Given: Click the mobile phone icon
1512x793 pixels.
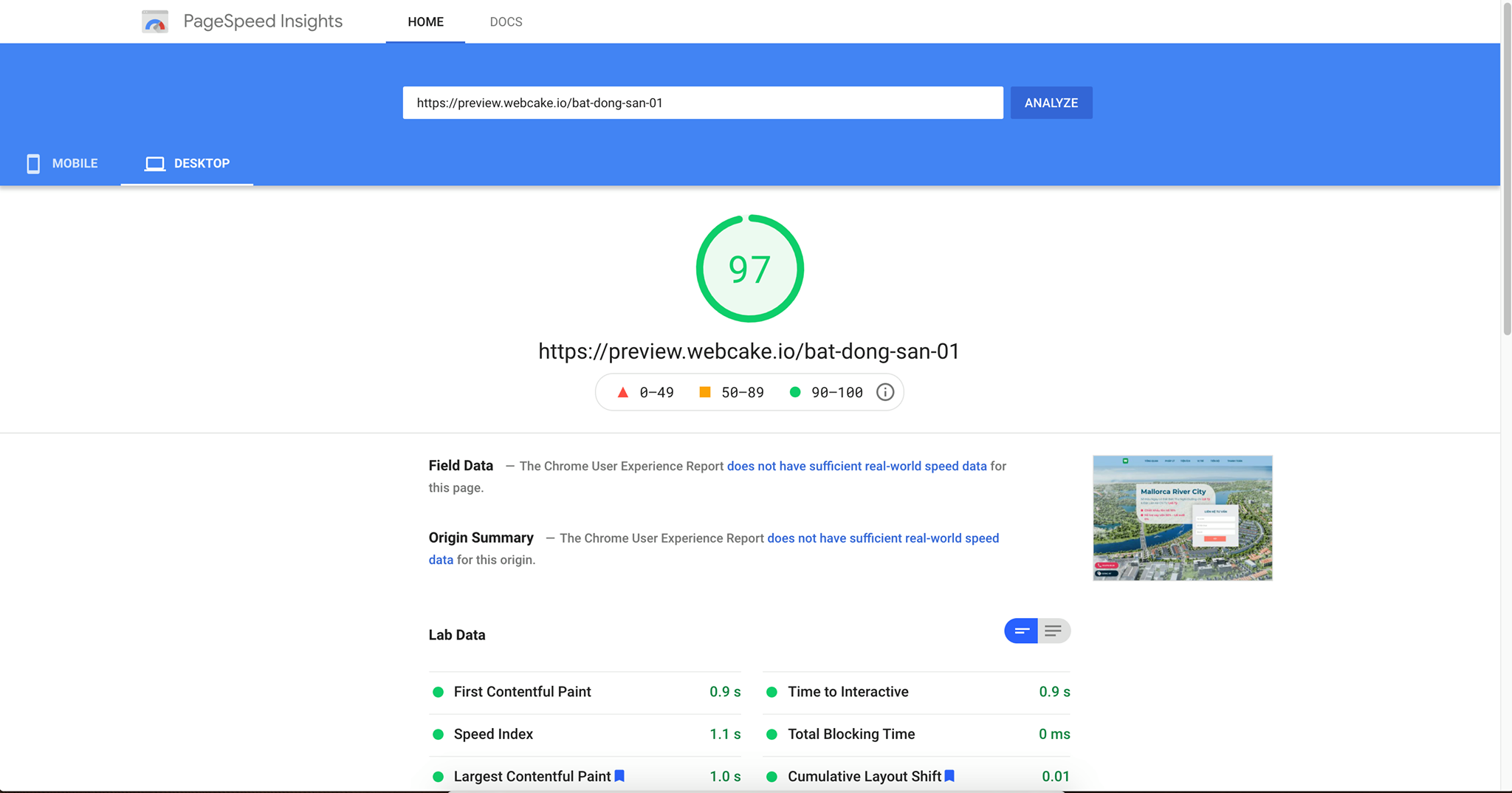Looking at the screenshot, I should point(33,163).
